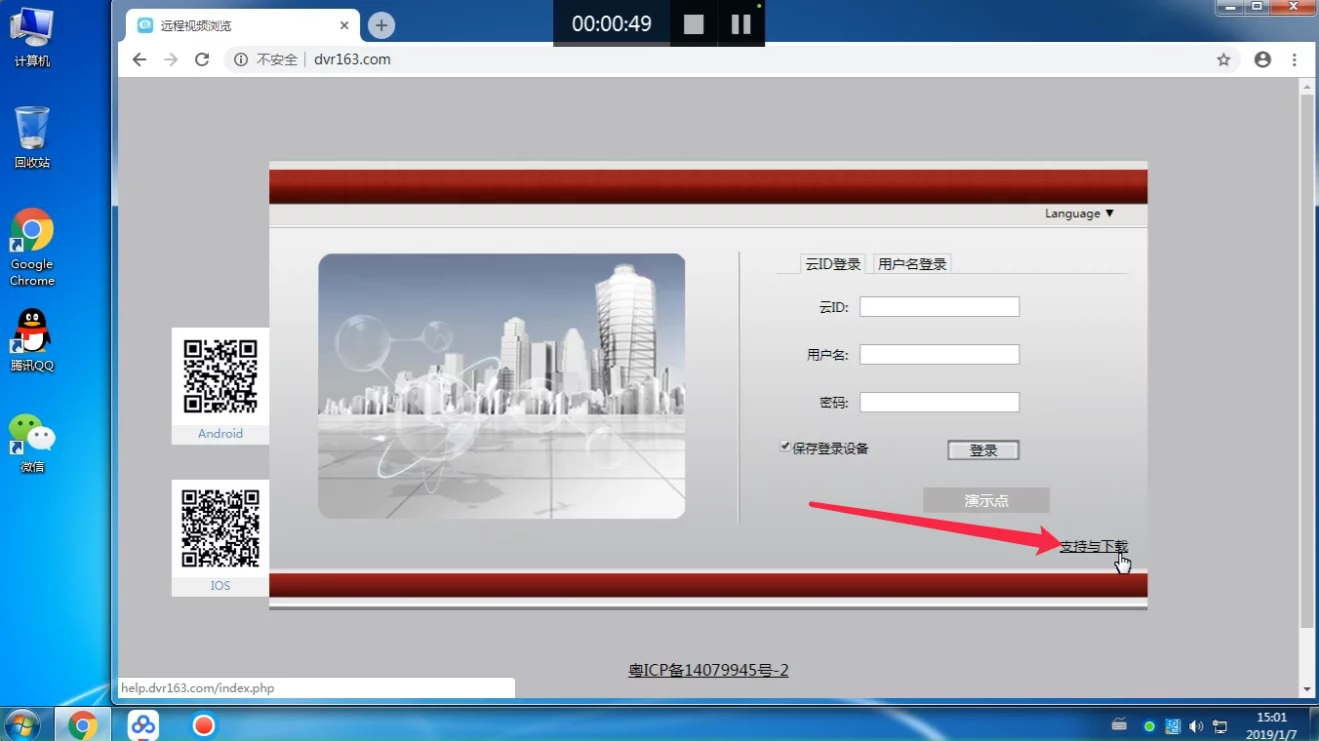Viewport: 1319px width, 741px height.
Task: Open the 粤ICP备14079945号-2 link
Action: (x=708, y=670)
